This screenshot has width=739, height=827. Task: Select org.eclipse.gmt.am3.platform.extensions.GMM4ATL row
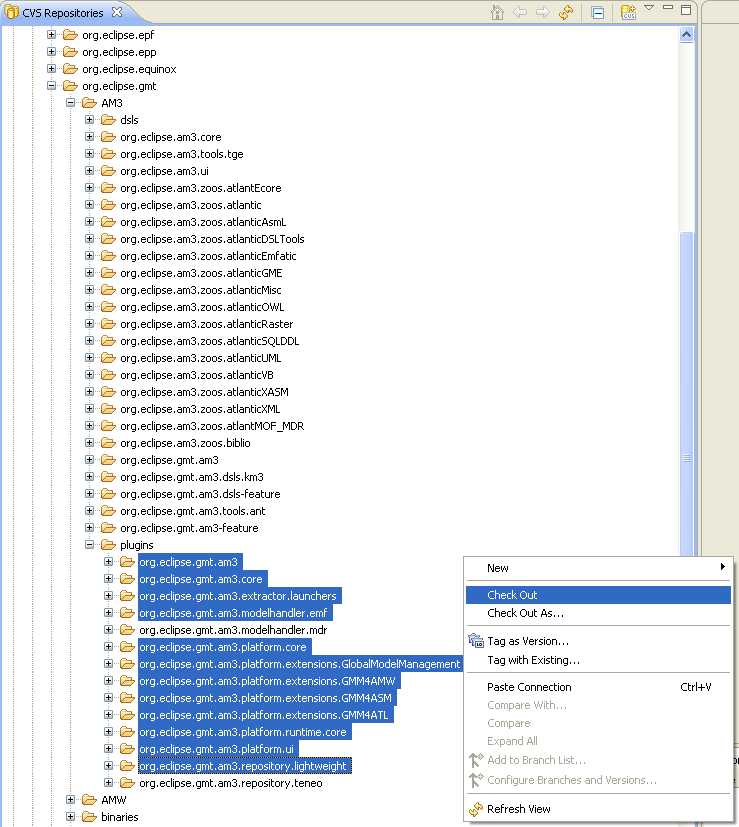[x=265, y=715]
